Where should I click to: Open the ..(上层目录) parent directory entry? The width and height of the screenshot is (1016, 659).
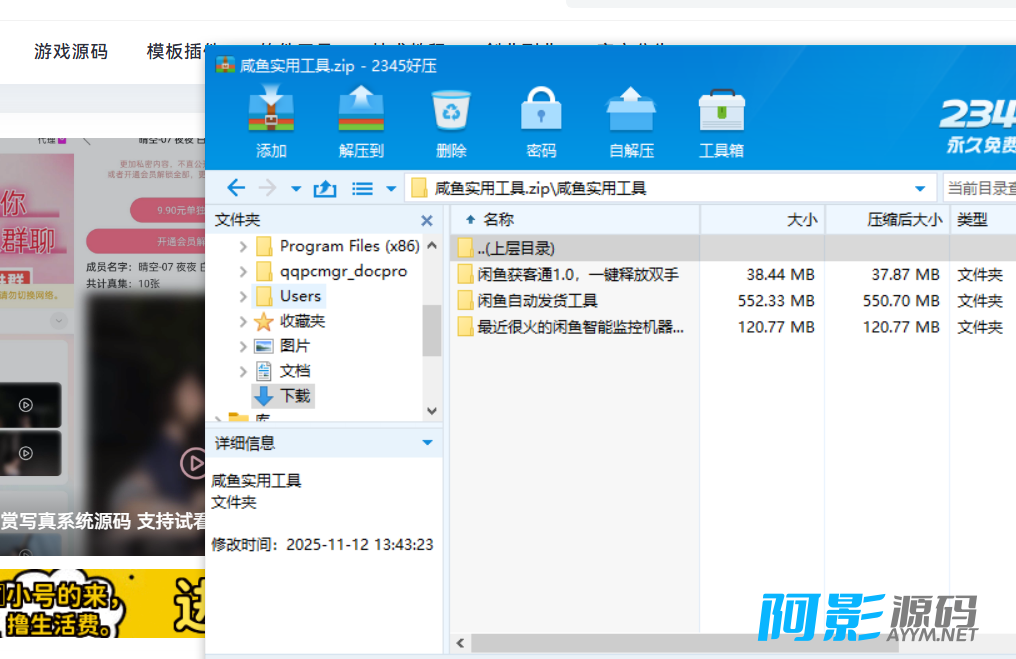515,248
